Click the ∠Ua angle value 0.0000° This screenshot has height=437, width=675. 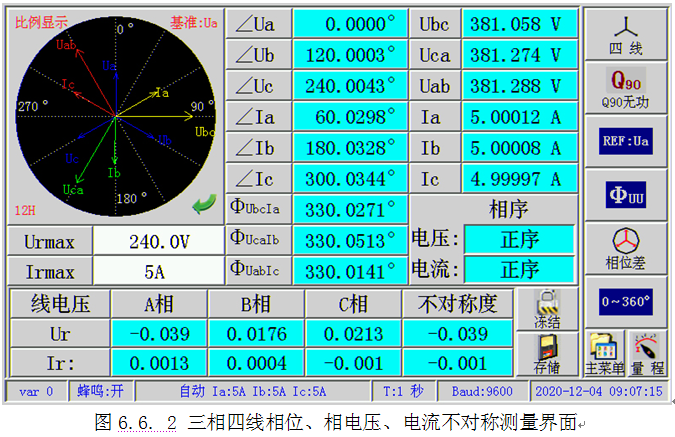pos(350,24)
